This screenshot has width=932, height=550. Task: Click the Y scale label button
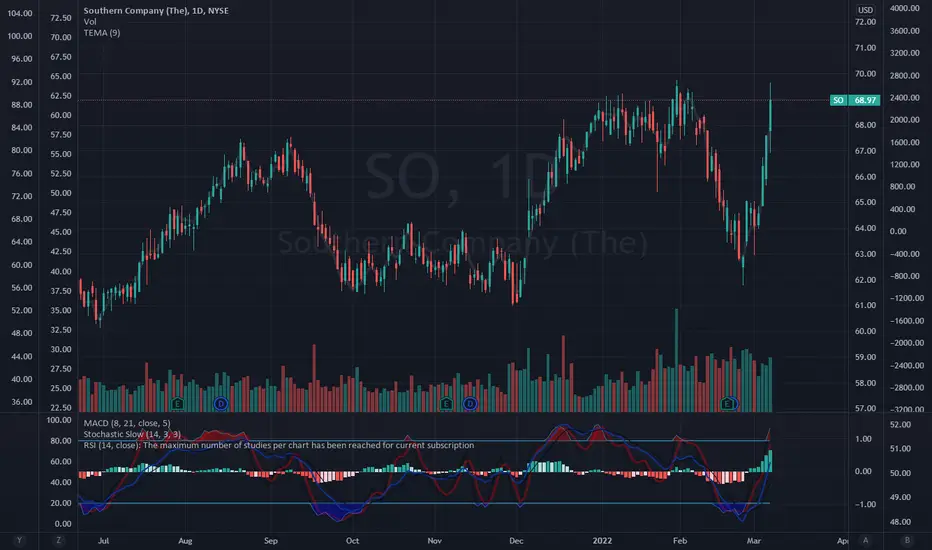pos(19,540)
